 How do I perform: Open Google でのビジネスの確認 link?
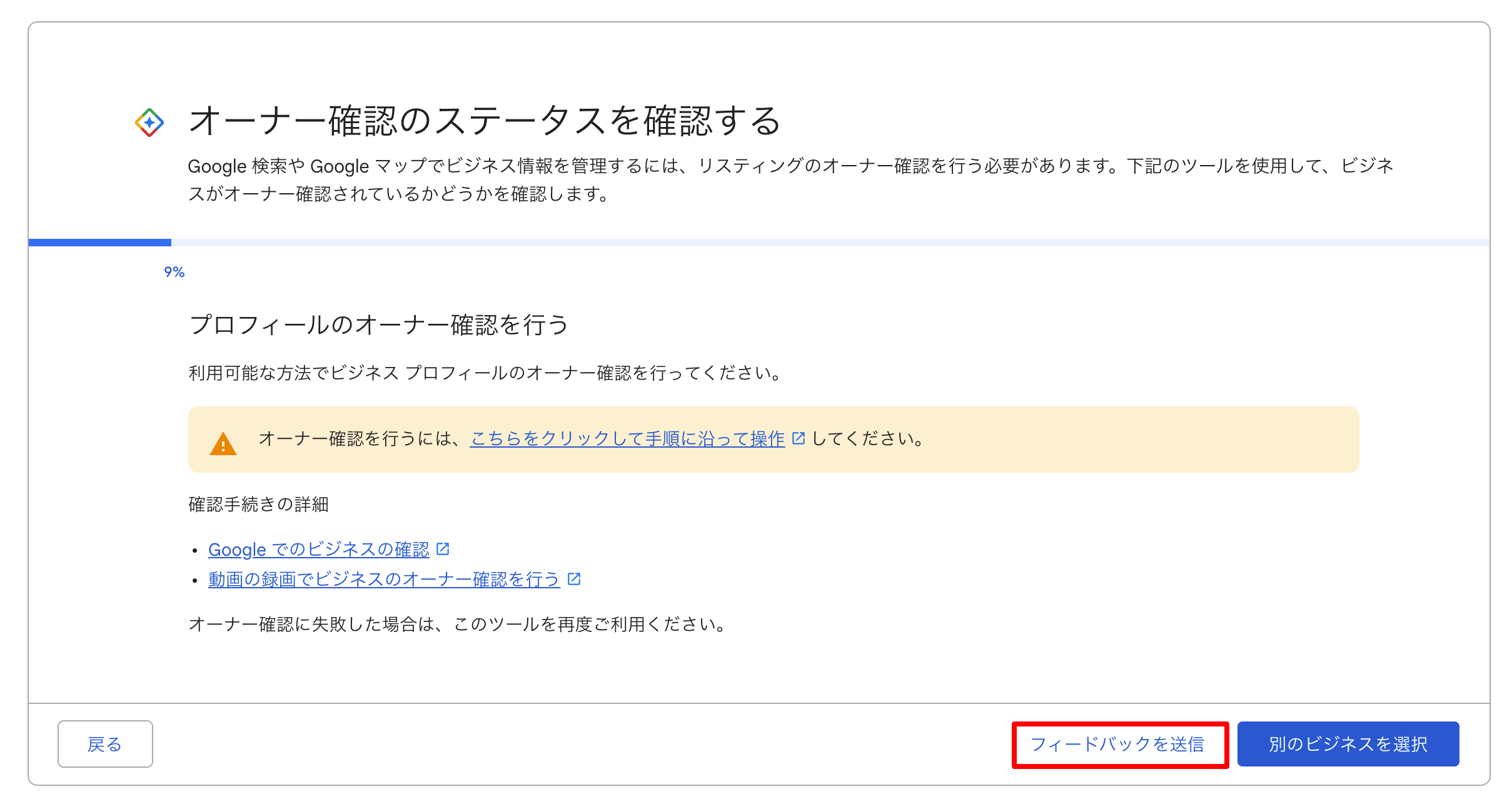319,550
